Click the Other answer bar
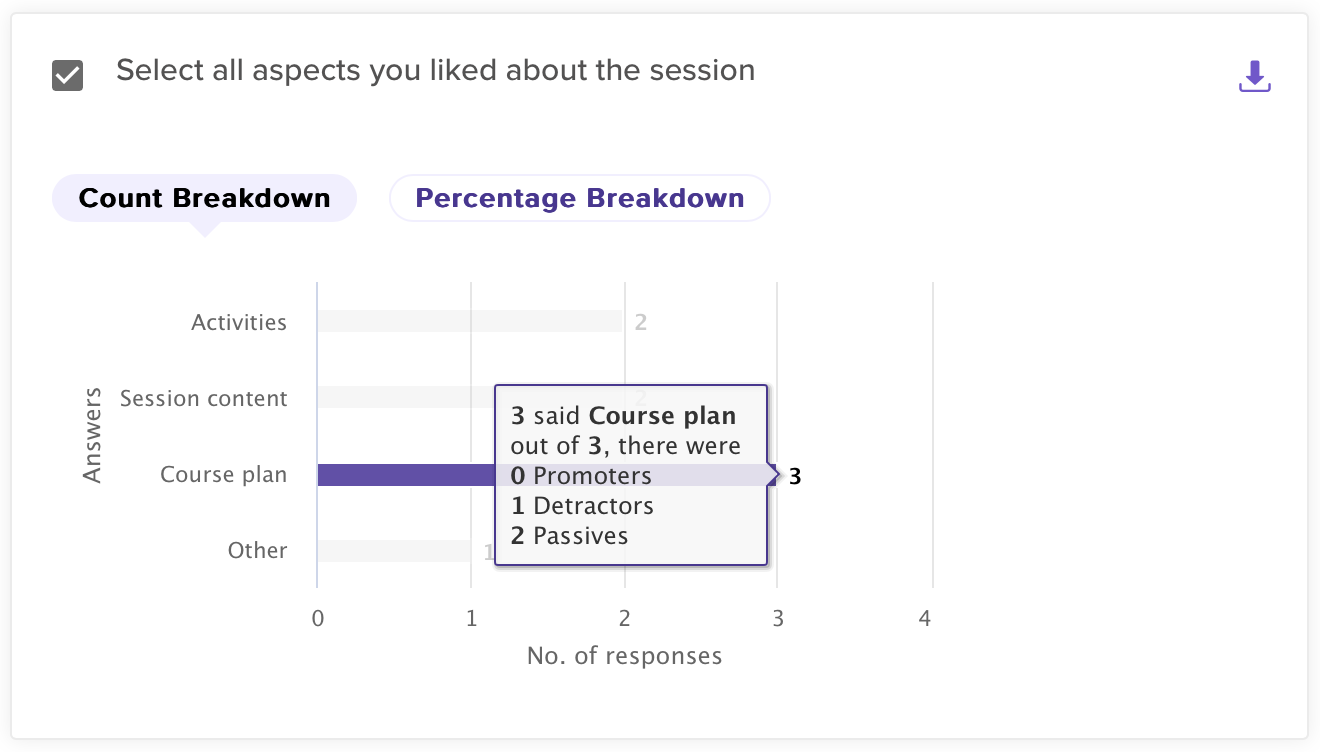The width and height of the screenshot is (1320, 752). point(393,551)
